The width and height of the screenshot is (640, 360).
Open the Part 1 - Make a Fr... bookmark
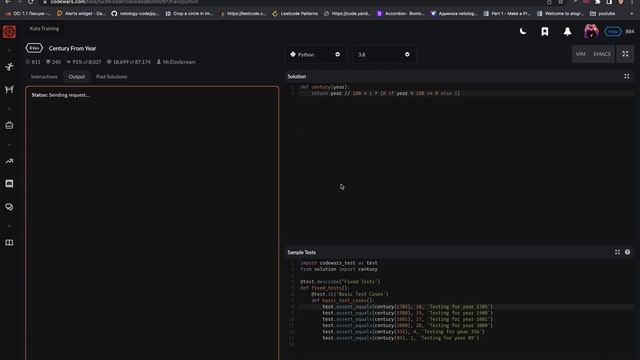click(507, 13)
